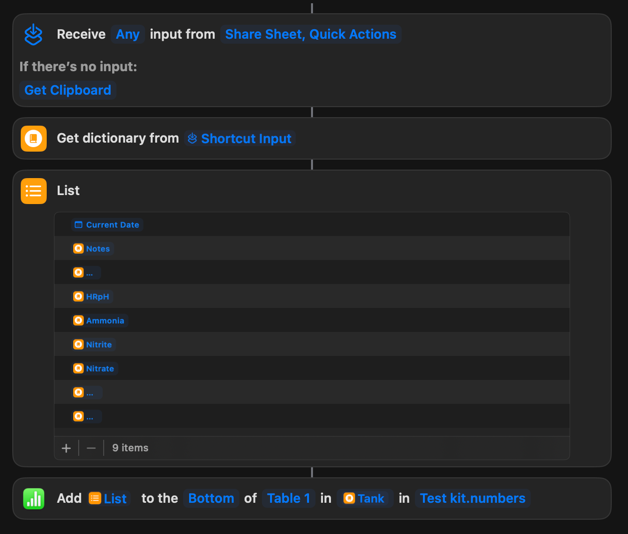Select the Current Date list item
The height and width of the screenshot is (534, 628).
pyautogui.click(x=107, y=225)
